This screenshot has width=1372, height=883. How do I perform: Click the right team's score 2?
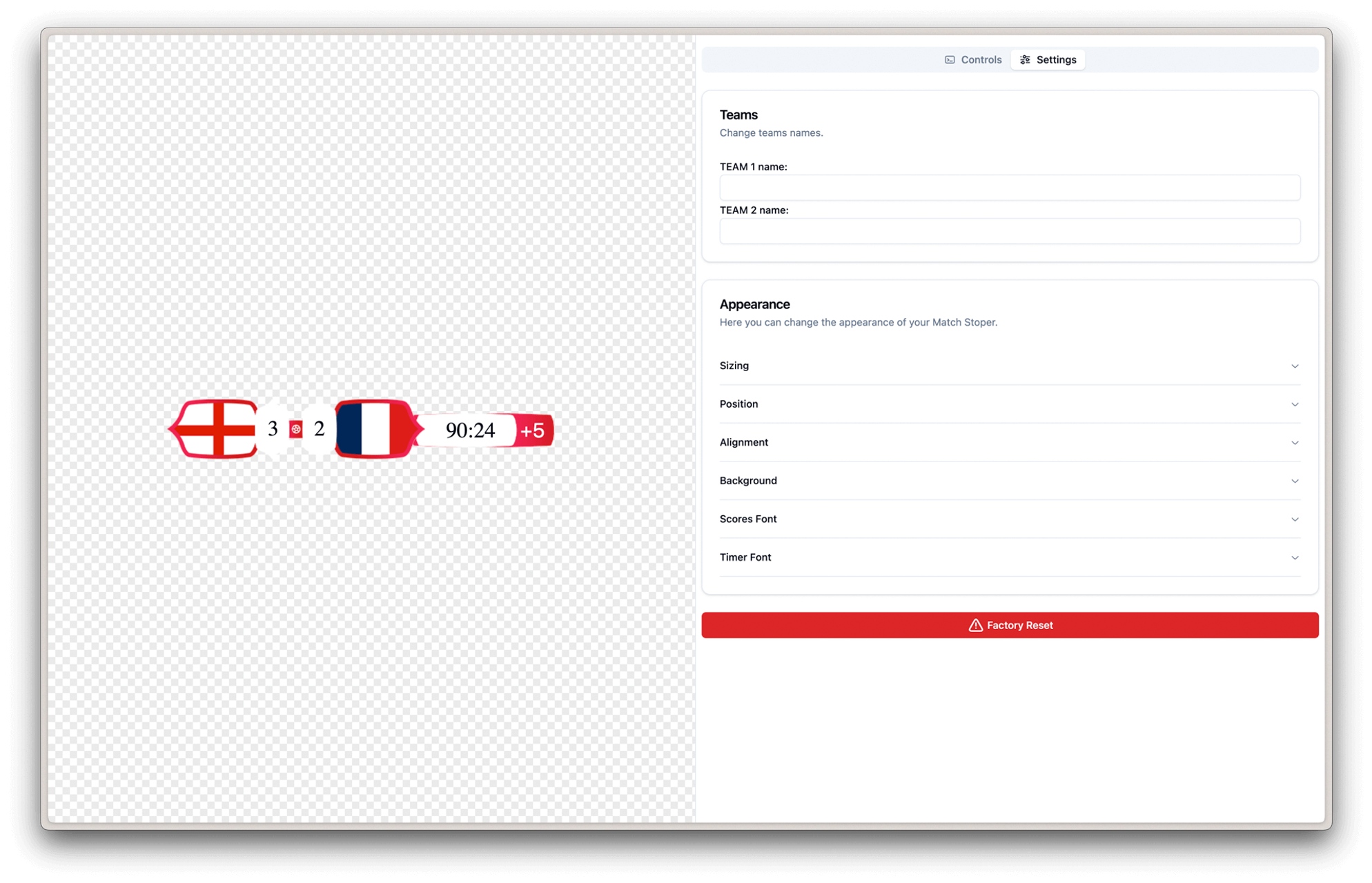point(319,429)
